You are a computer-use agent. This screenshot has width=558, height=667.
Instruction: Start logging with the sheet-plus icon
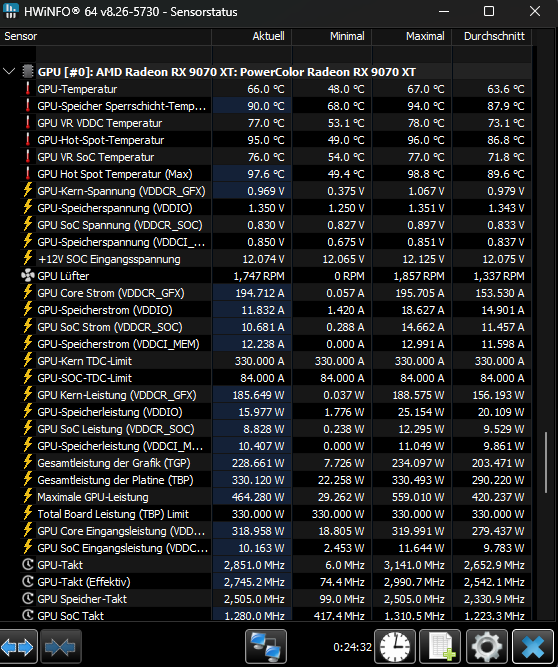point(440,647)
